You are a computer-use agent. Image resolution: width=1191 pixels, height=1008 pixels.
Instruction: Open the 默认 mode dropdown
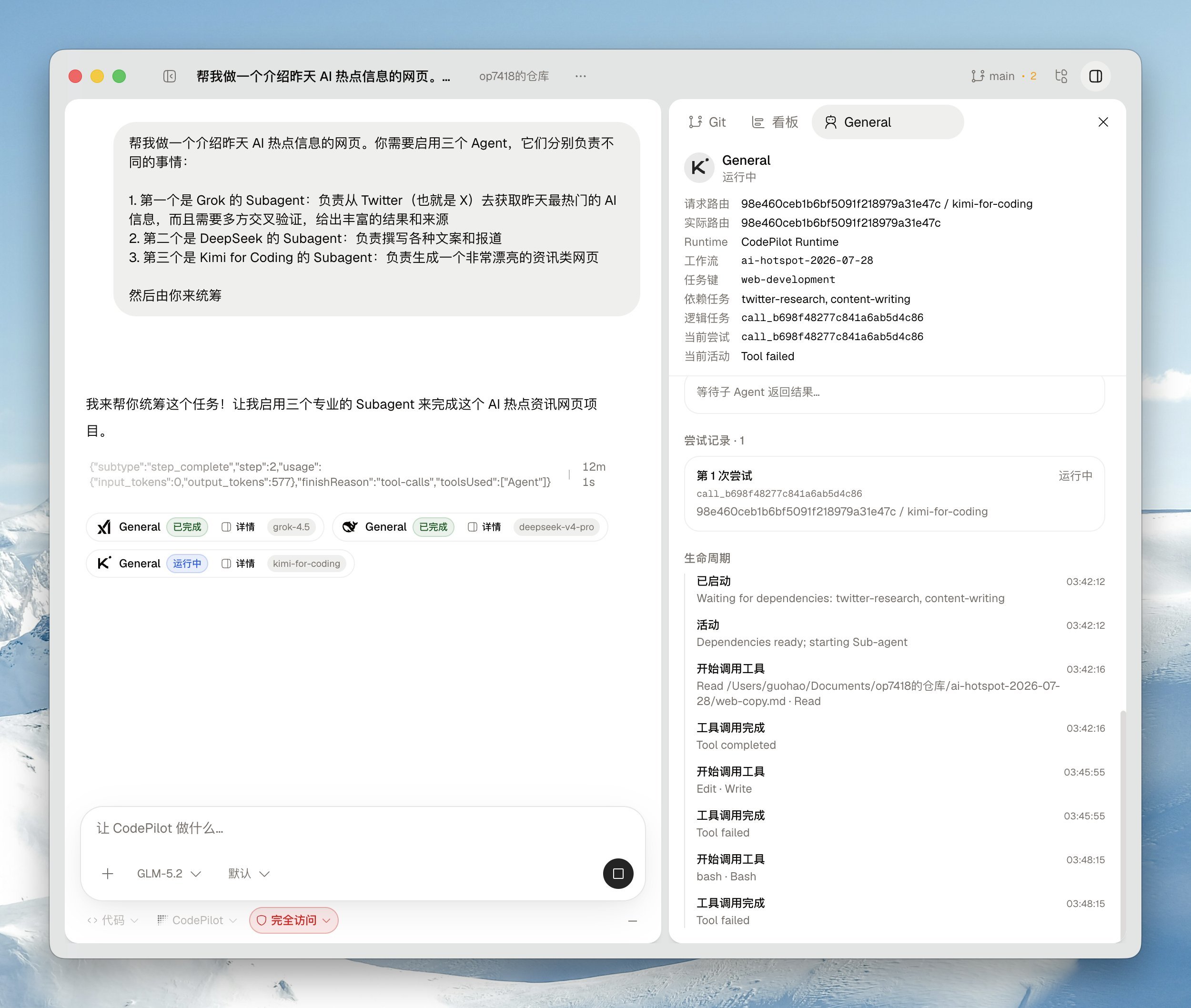click(248, 874)
